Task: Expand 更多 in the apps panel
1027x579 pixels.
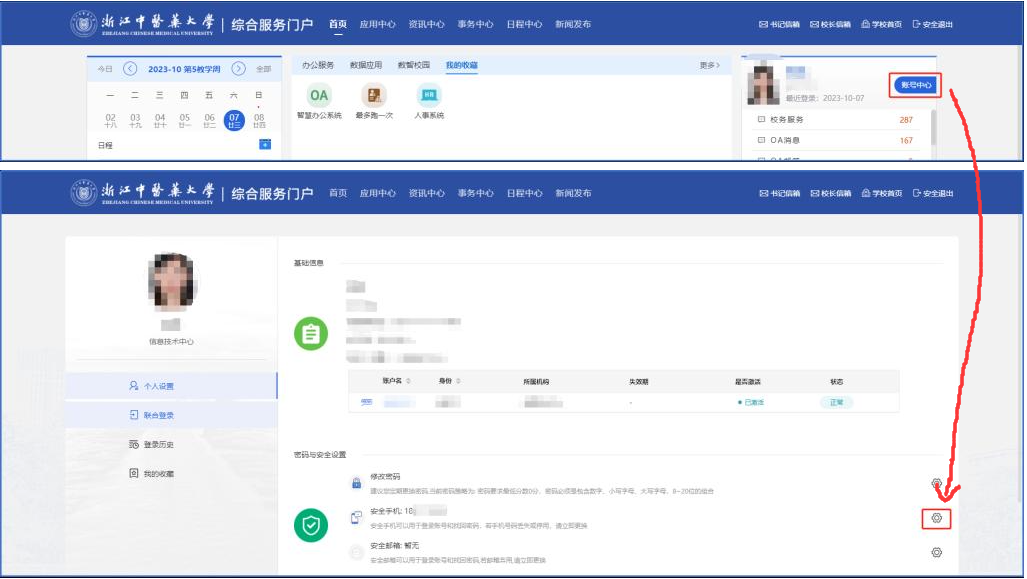Action: click(709, 66)
